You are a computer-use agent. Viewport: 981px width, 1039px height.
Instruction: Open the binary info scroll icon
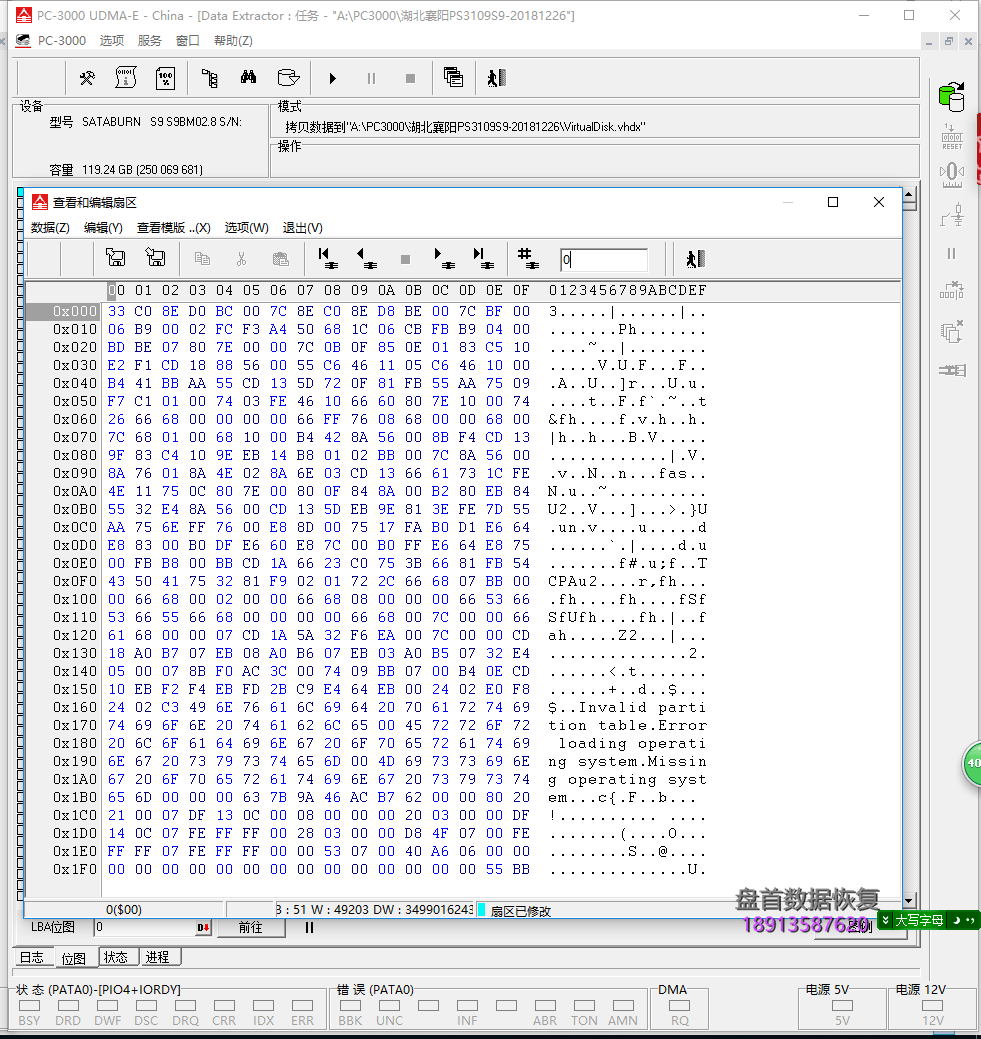tap(126, 78)
